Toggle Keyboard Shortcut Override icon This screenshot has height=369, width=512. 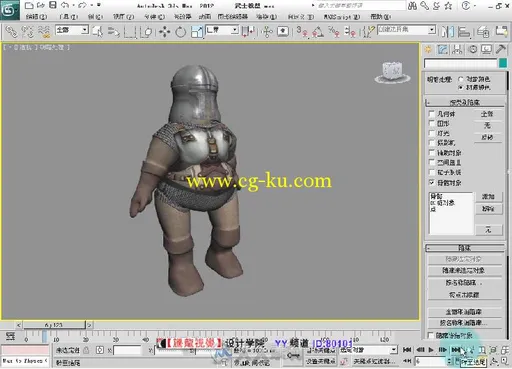(x=283, y=32)
